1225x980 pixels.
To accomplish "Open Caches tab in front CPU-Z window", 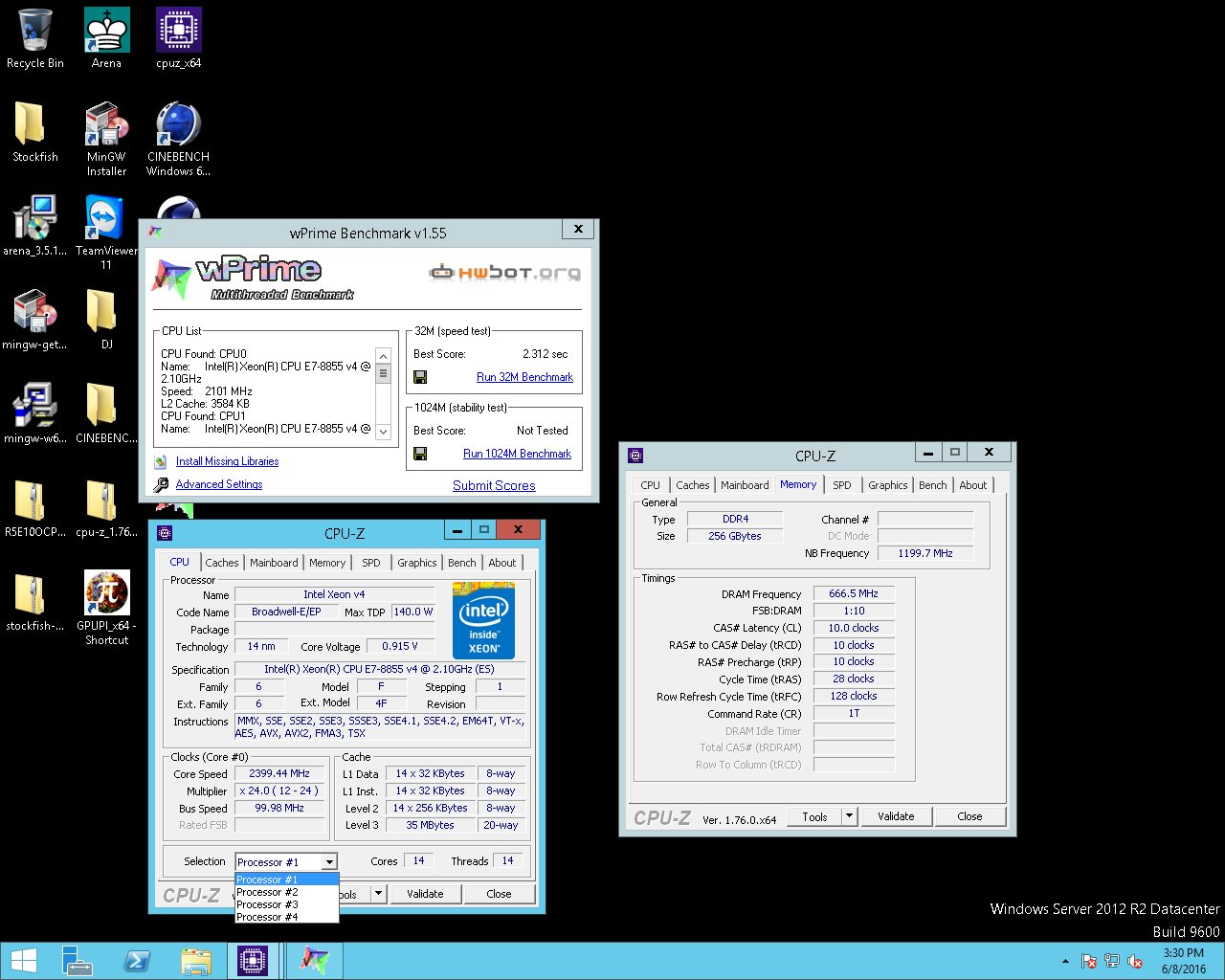I will pos(222,563).
